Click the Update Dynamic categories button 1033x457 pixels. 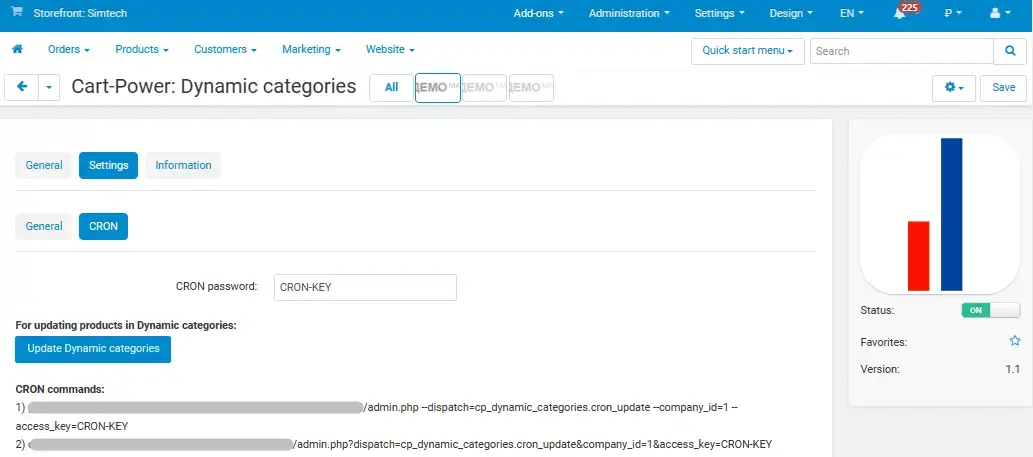point(93,349)
